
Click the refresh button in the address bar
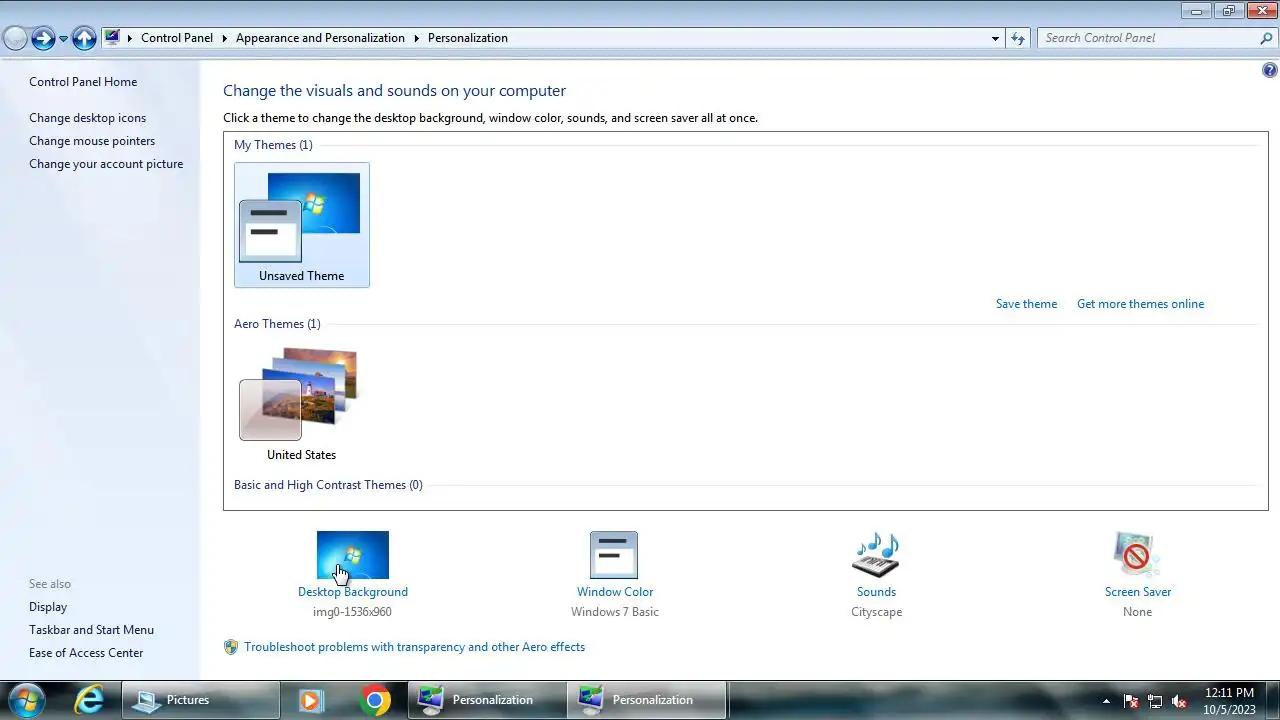pyautogui.click(x=1018, y=38)
